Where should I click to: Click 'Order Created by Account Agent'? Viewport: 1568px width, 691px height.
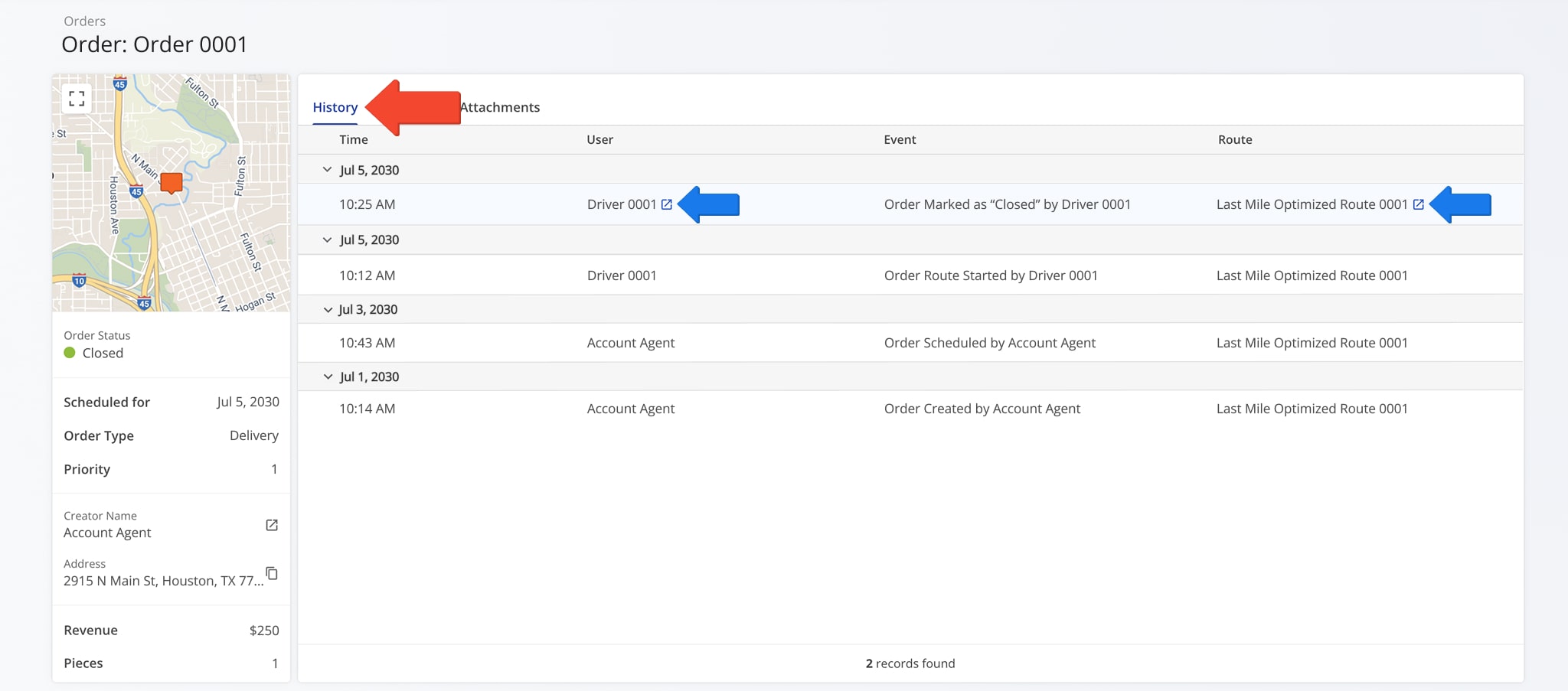pos(982,409)
